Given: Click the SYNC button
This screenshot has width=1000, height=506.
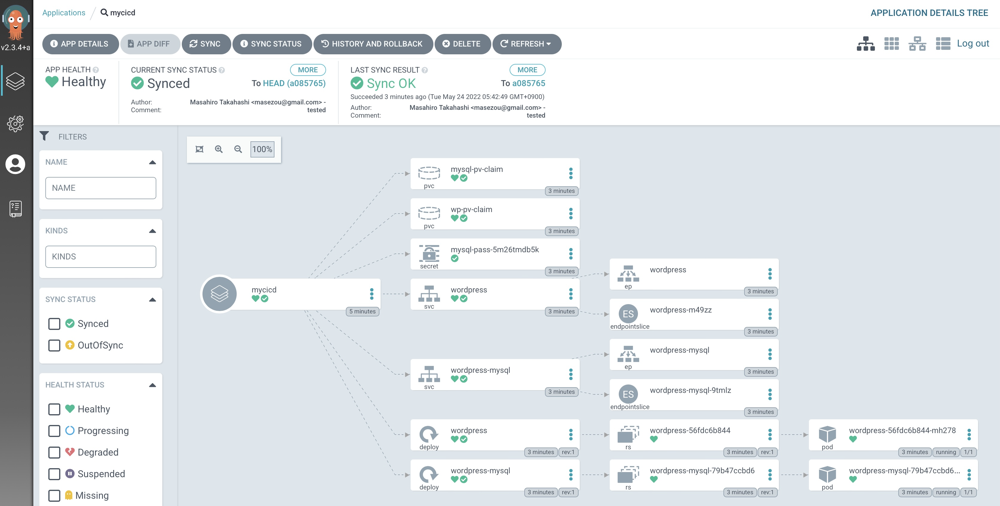Looking at the screenshot, I should click(x=206, y=44).
